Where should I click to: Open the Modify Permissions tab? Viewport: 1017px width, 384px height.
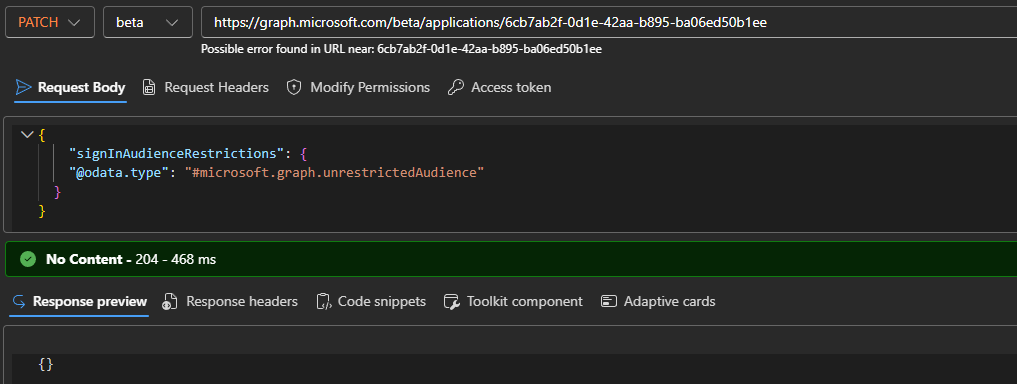pyautogui.click(x=358, y=88)
